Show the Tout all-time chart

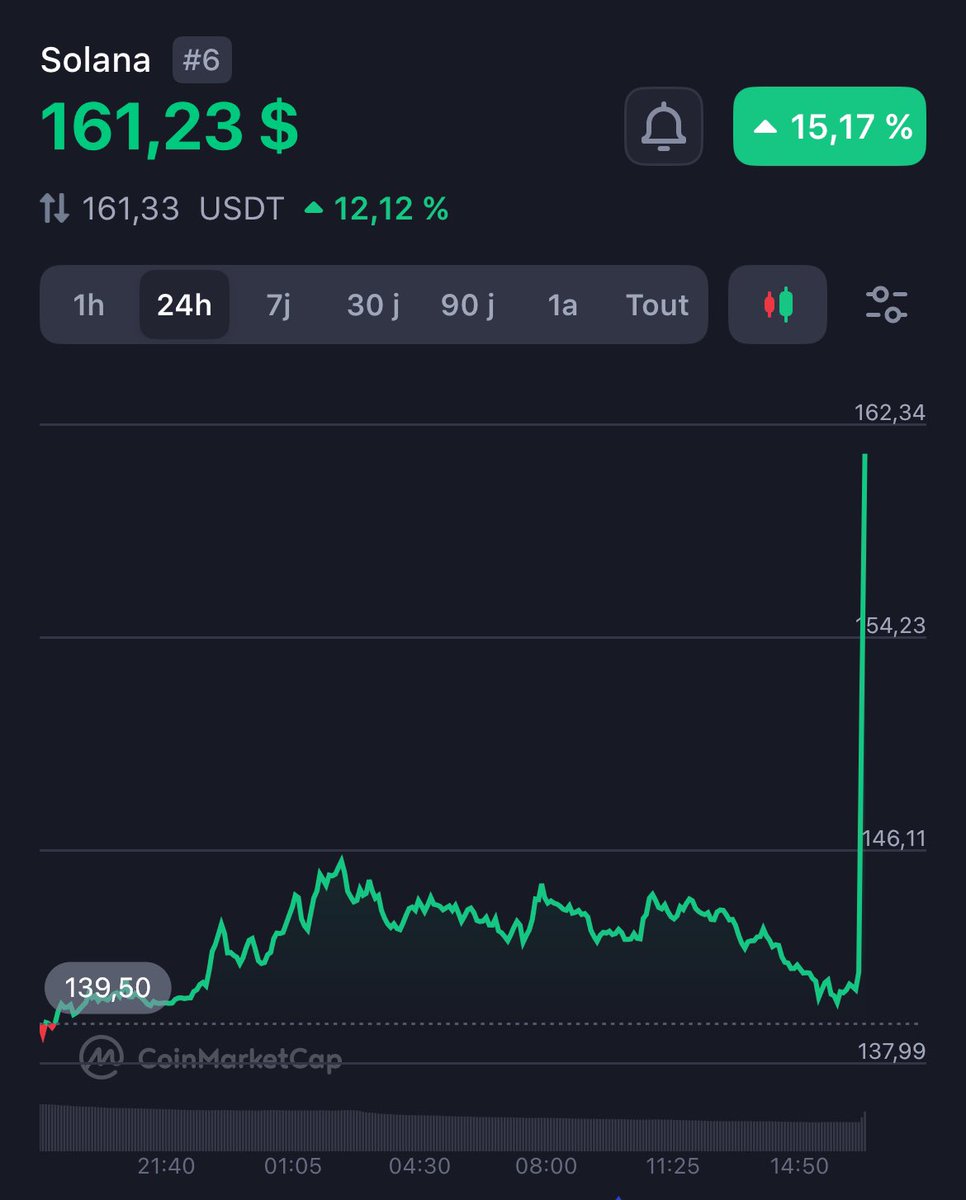click(657, 304)
